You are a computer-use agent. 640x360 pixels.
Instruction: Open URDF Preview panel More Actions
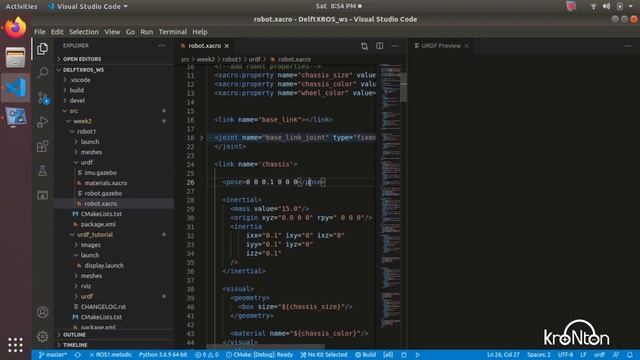click(628, 46)
